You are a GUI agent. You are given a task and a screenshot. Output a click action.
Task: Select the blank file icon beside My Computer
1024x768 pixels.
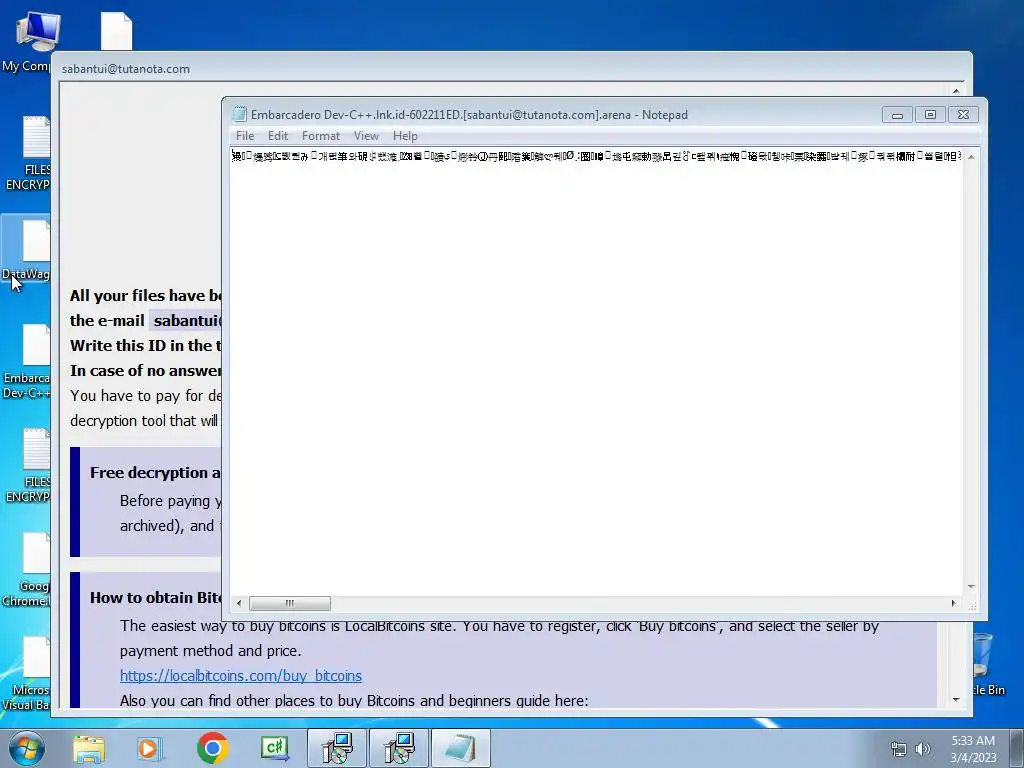pyautogui.click(x=116, y=31)
